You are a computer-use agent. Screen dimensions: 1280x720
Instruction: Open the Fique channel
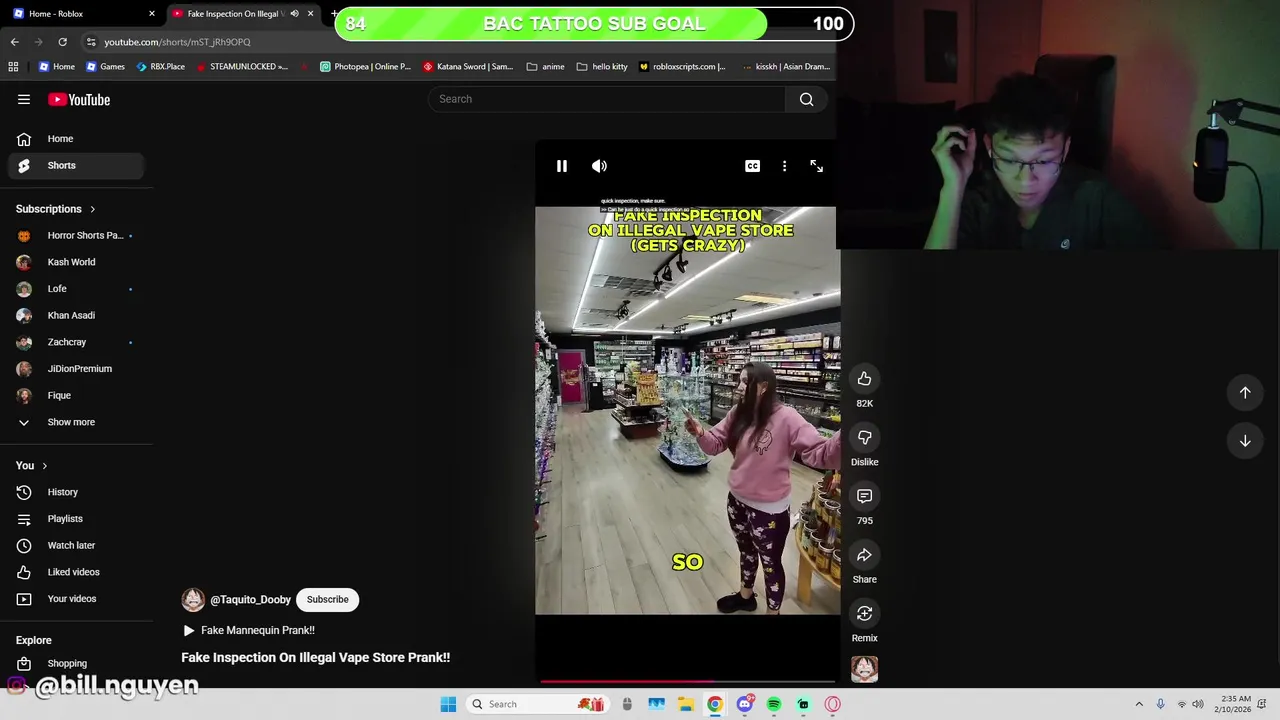coord(76,395)
